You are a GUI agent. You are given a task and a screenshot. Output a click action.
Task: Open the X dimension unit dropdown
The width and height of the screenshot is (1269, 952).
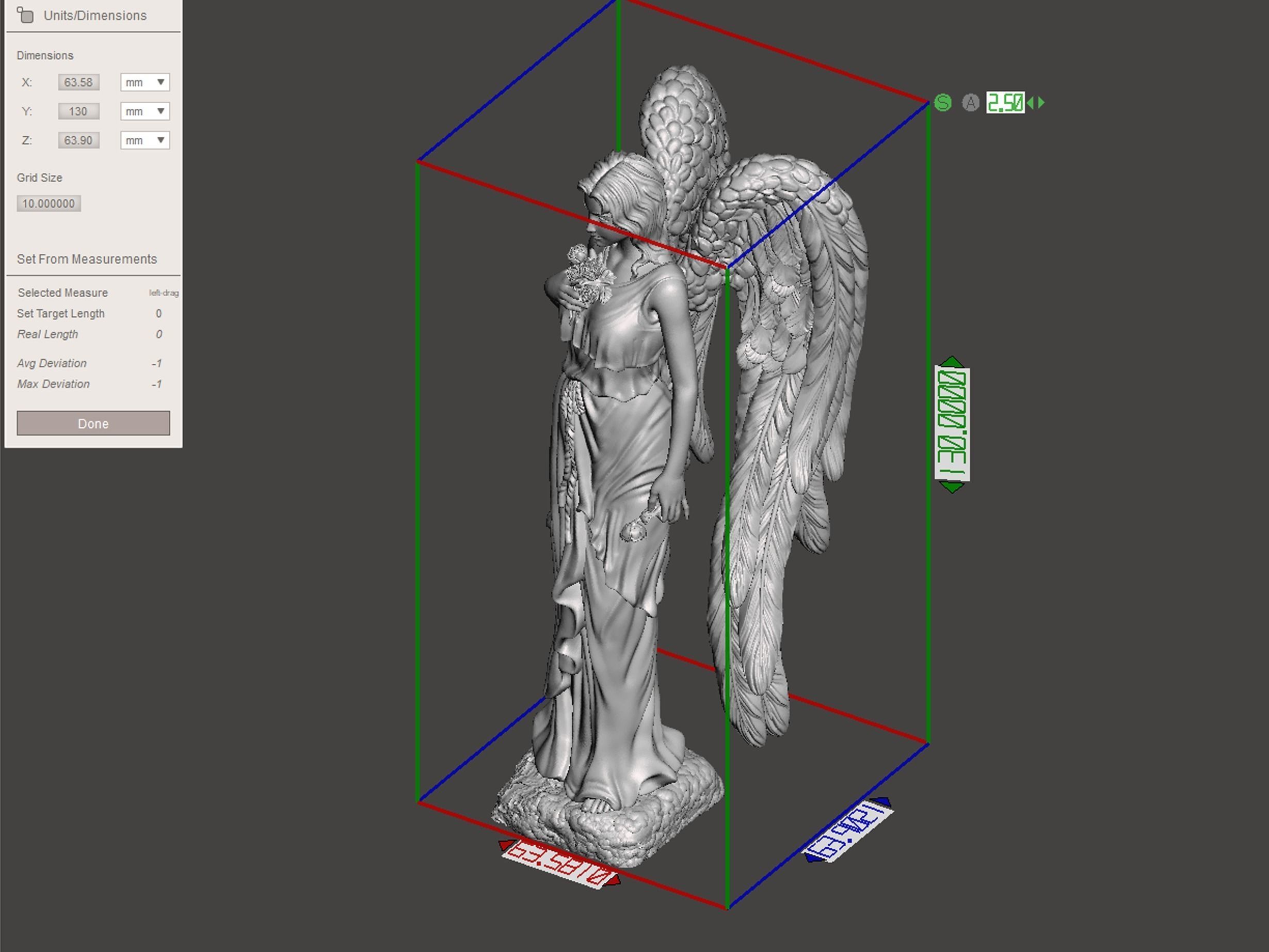(x=145, y=82)
